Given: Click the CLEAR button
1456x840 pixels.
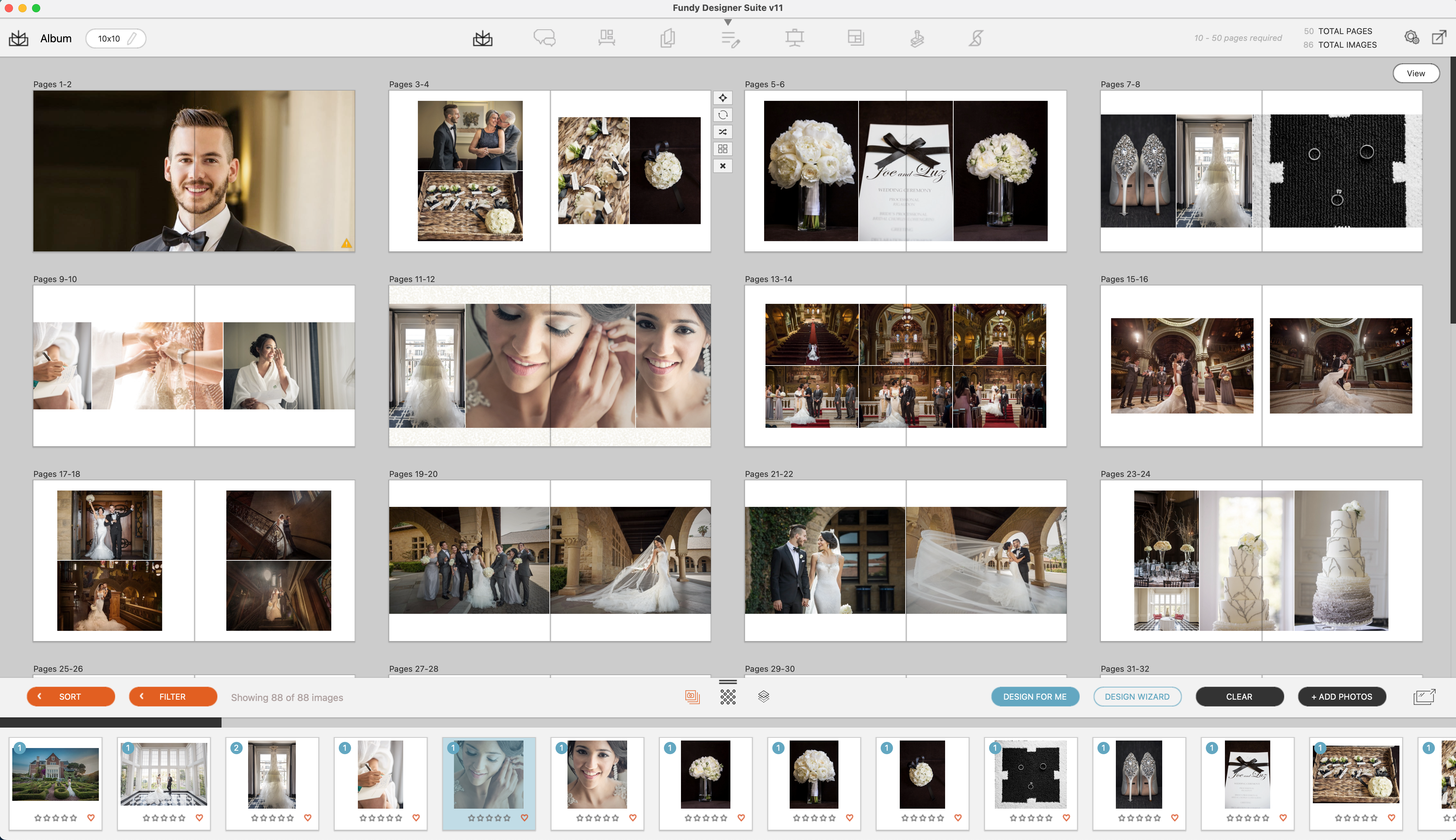Looking at the screenshot, I should coord(1239,696).
